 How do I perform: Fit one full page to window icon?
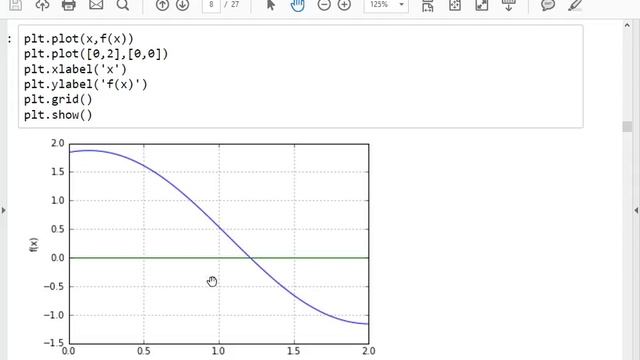[x=455, y=5]
